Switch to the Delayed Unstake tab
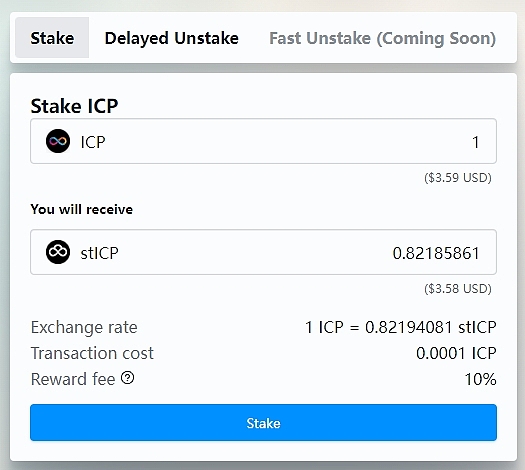 pyautogui.click(x=171, y=38)
